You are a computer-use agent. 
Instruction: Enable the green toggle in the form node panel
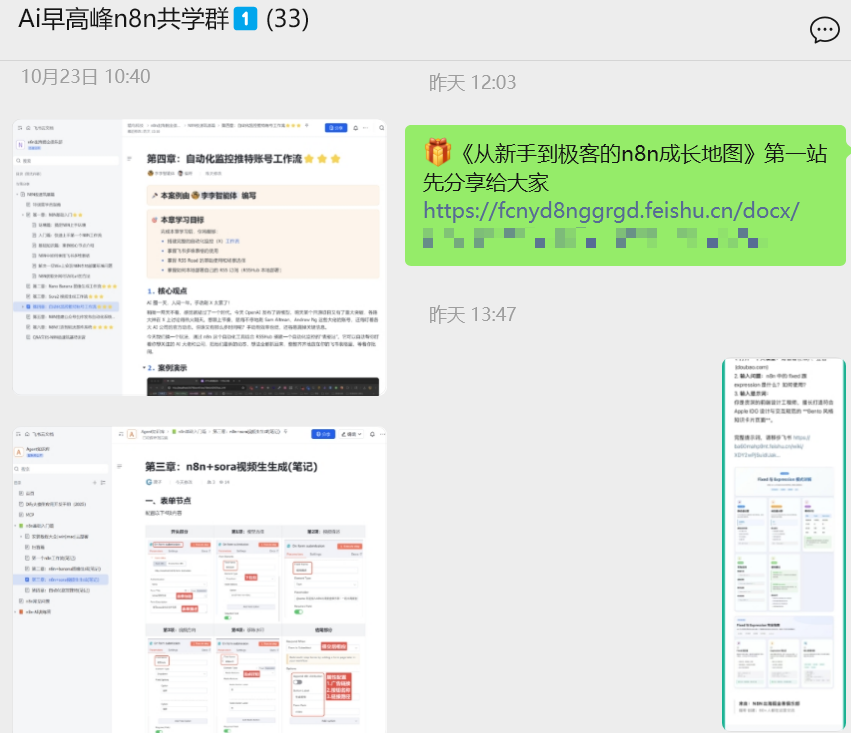299,612
